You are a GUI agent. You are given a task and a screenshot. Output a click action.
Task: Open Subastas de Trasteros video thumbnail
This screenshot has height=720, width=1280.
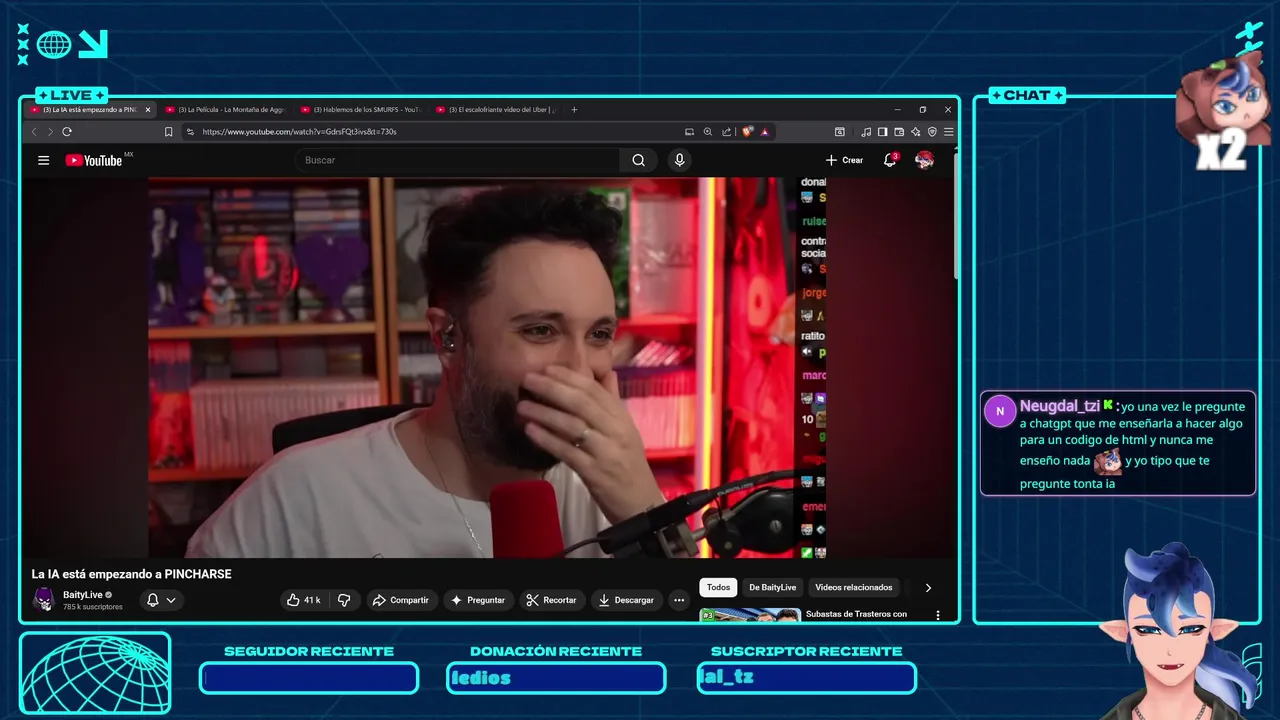click(750, 614)
